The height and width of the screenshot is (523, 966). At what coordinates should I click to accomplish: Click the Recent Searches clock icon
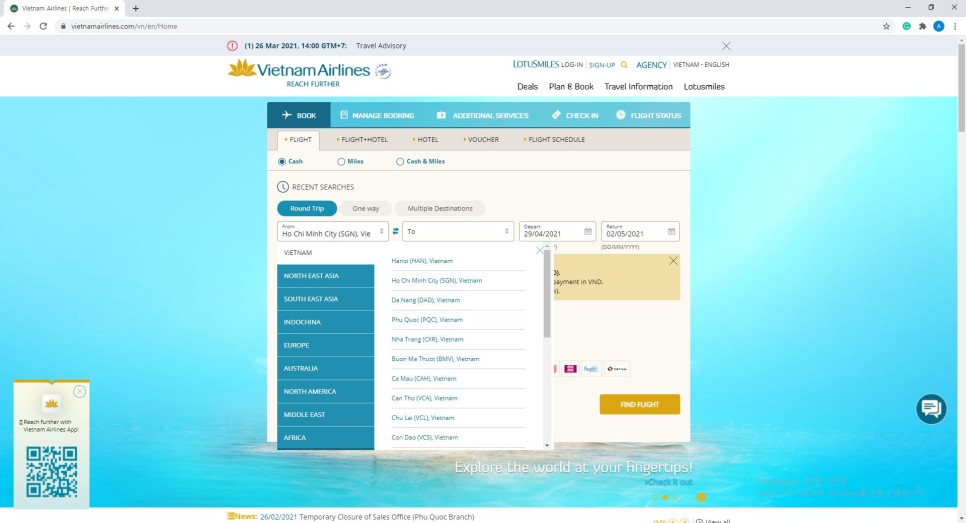[x=283, y=187]
